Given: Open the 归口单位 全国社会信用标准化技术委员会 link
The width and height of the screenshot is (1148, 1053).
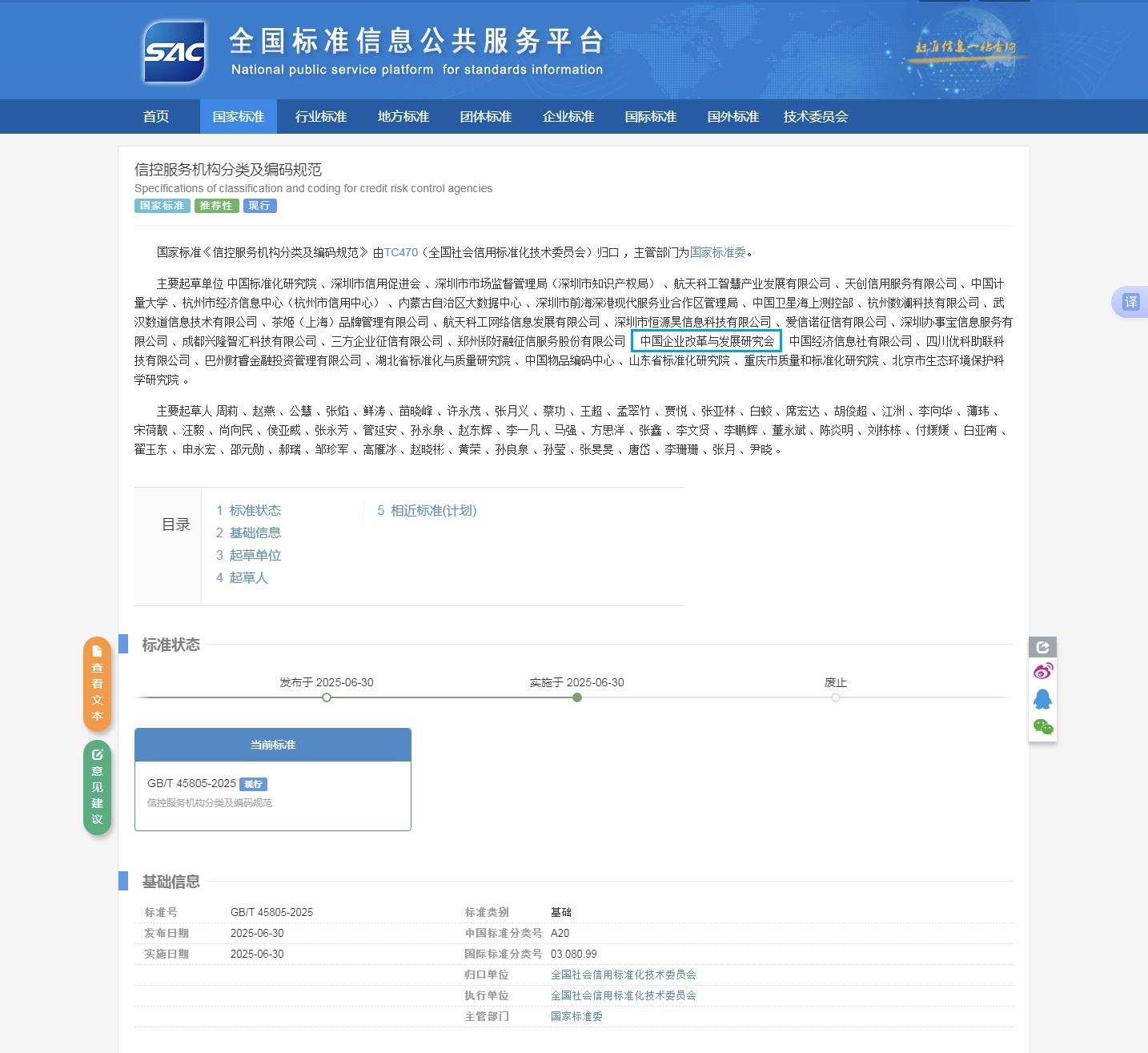Looking at the screenshot, I should click(x=623, y=975).
